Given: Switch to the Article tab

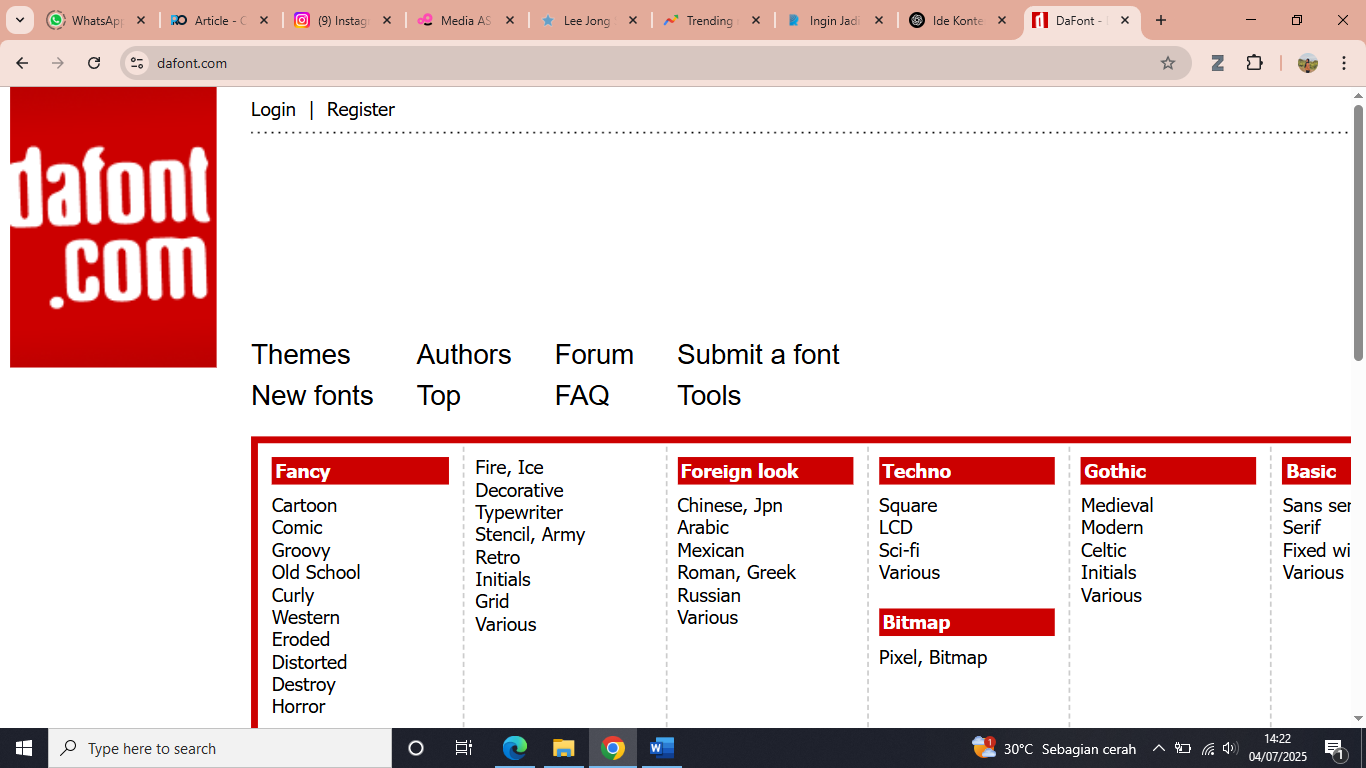Looking at the screenshot, I should pyautogui.click(x=220, y=20).
